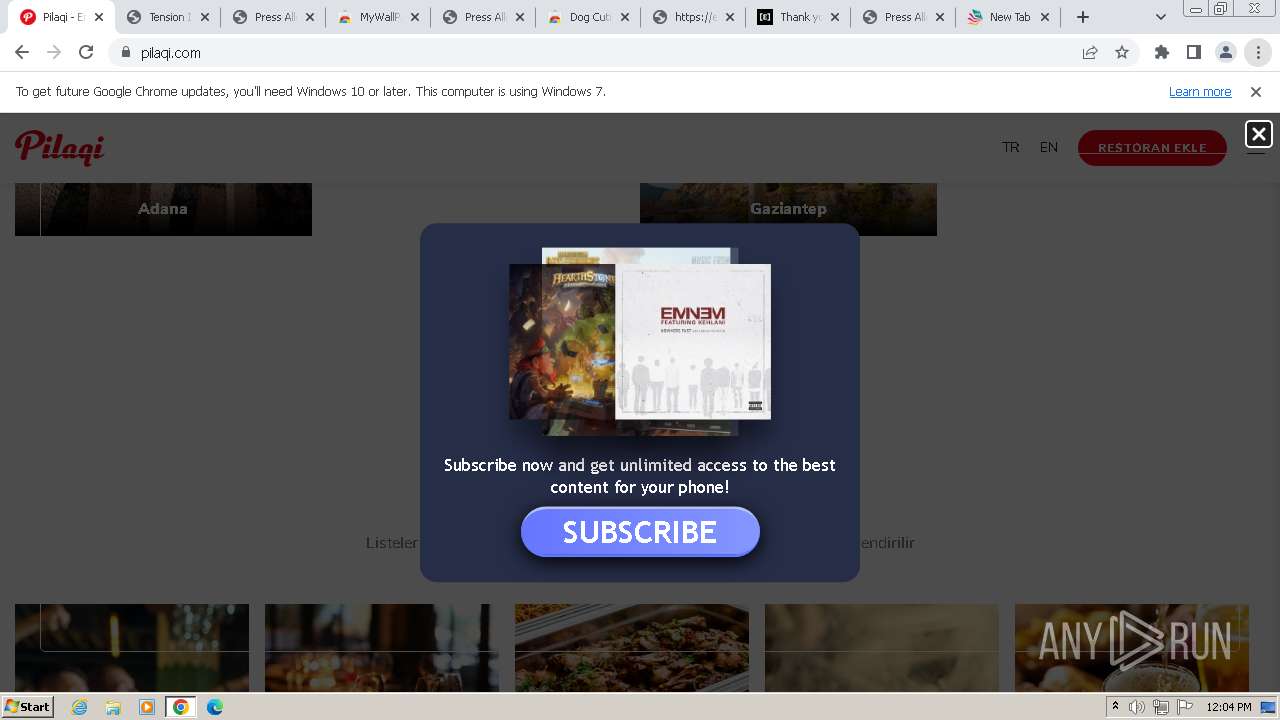
Task: Launch Internet Explorer from taskbar
Action: (x=79, y=707)
